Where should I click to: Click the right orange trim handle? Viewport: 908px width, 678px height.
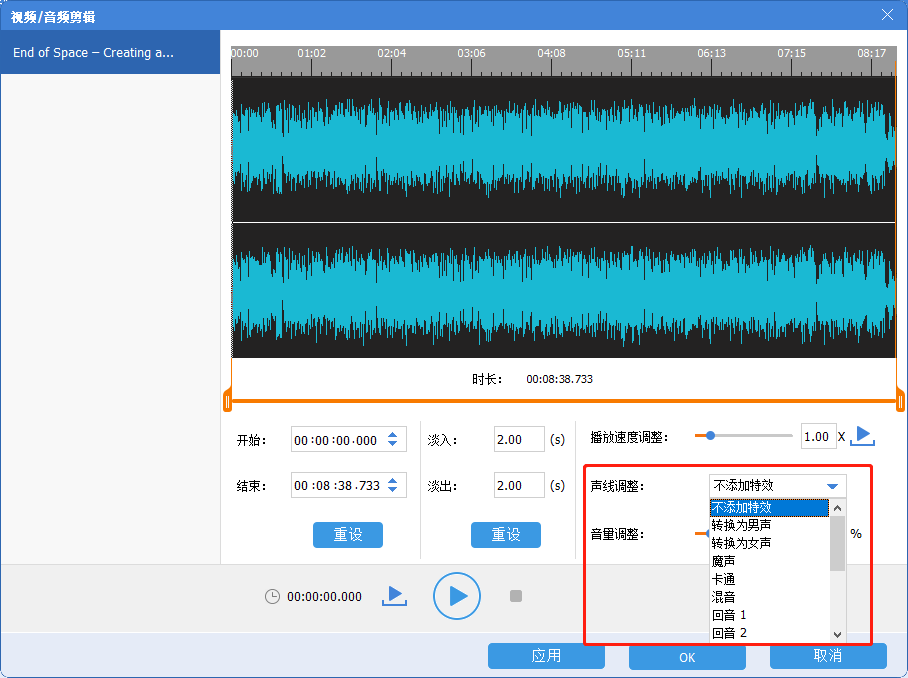pos(900,401)
